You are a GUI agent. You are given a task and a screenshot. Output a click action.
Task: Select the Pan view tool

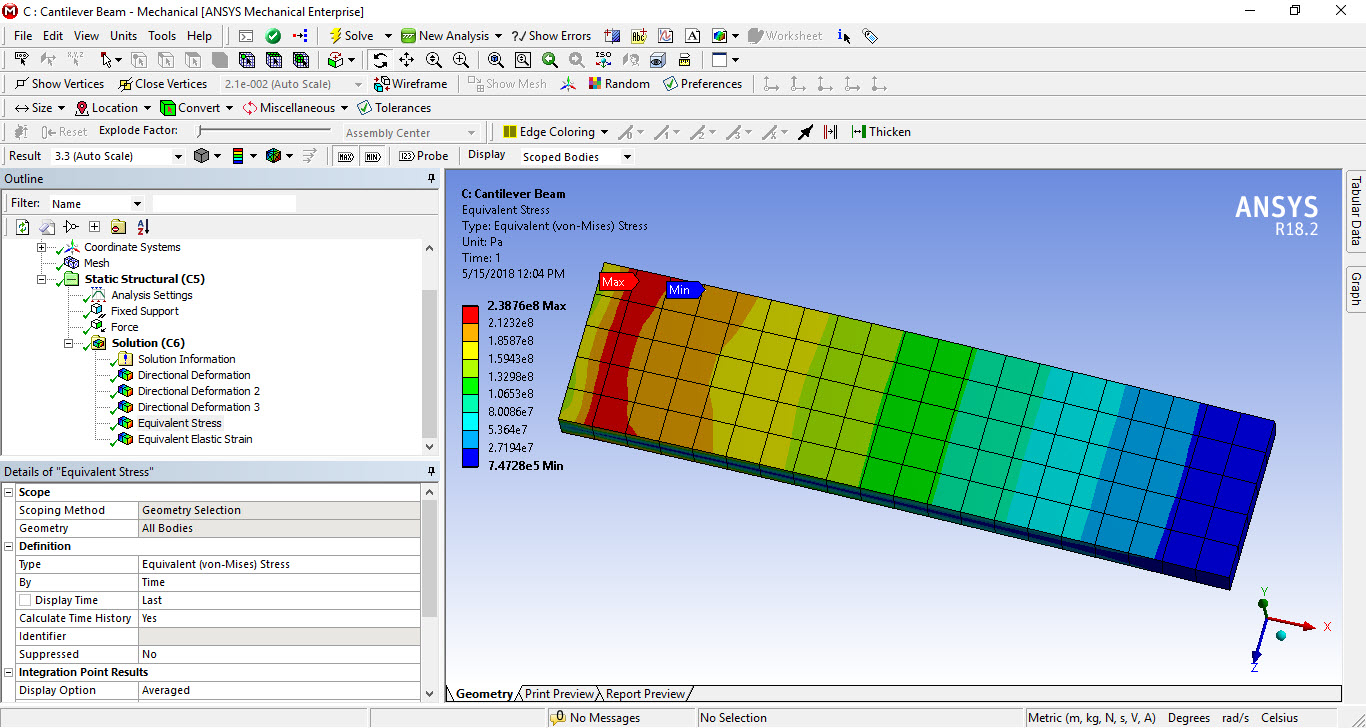tap(407, 60)
